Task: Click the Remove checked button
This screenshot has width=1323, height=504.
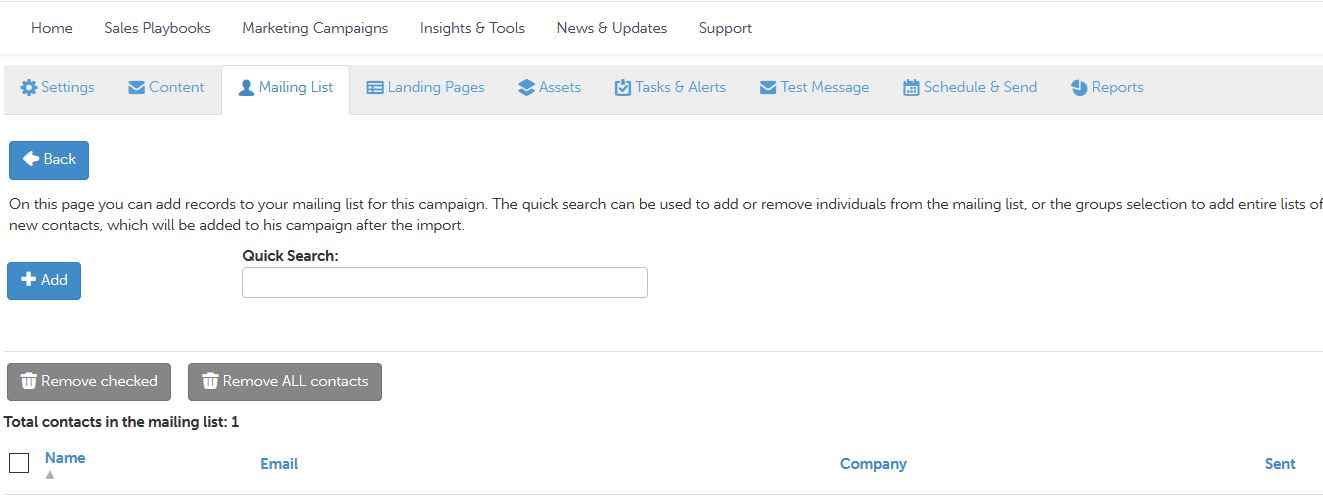Action: coord(89,381)
